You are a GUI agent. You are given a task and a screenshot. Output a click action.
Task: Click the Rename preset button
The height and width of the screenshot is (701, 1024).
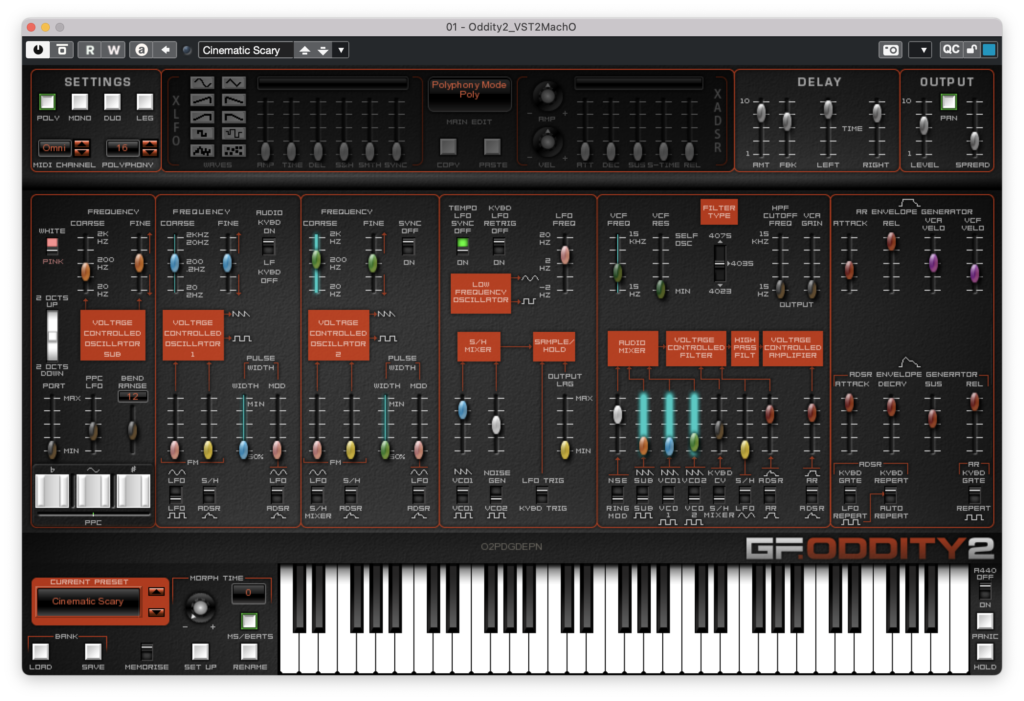249,651
